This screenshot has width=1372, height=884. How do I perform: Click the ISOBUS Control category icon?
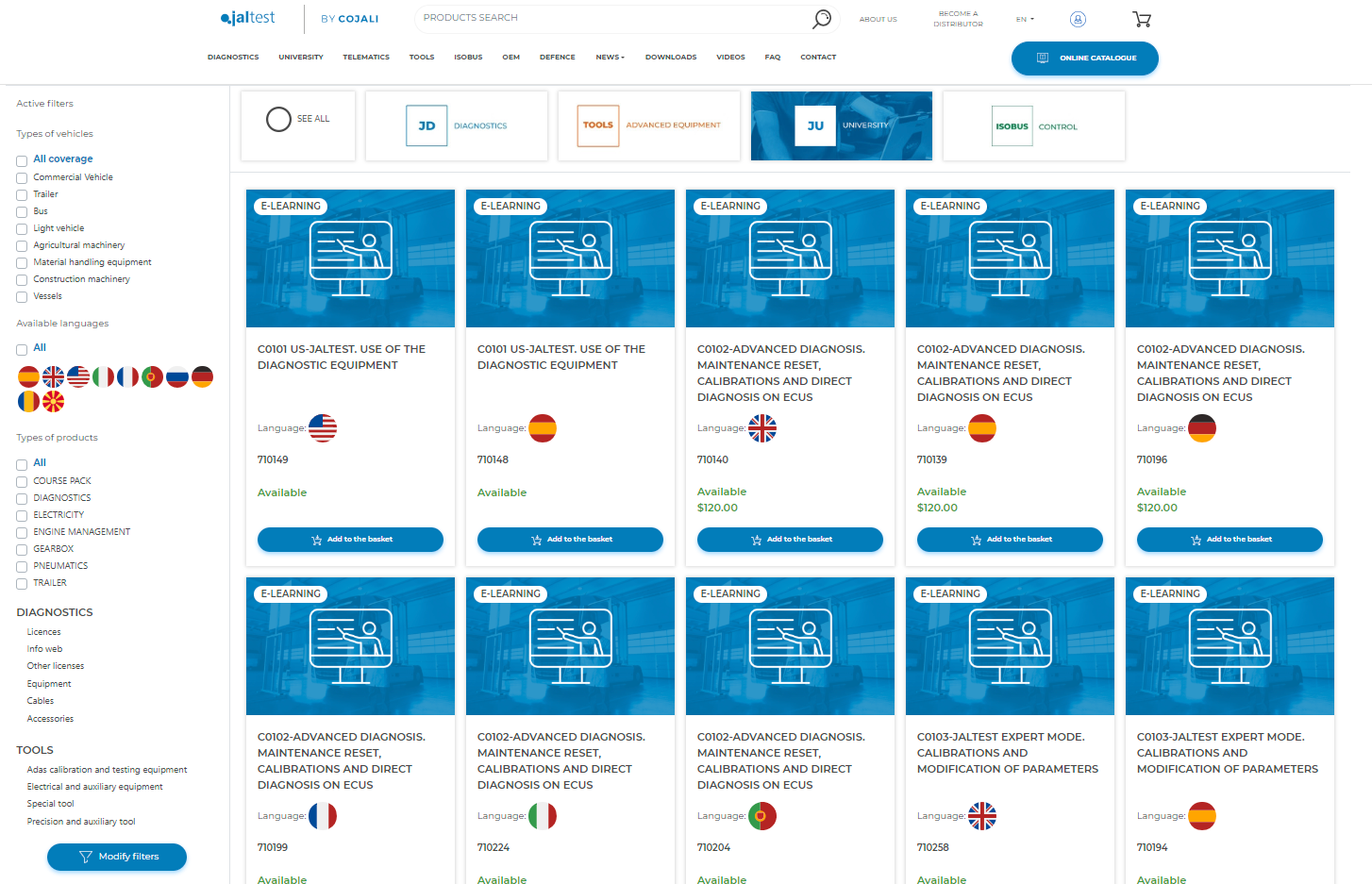coord(1012,126)
